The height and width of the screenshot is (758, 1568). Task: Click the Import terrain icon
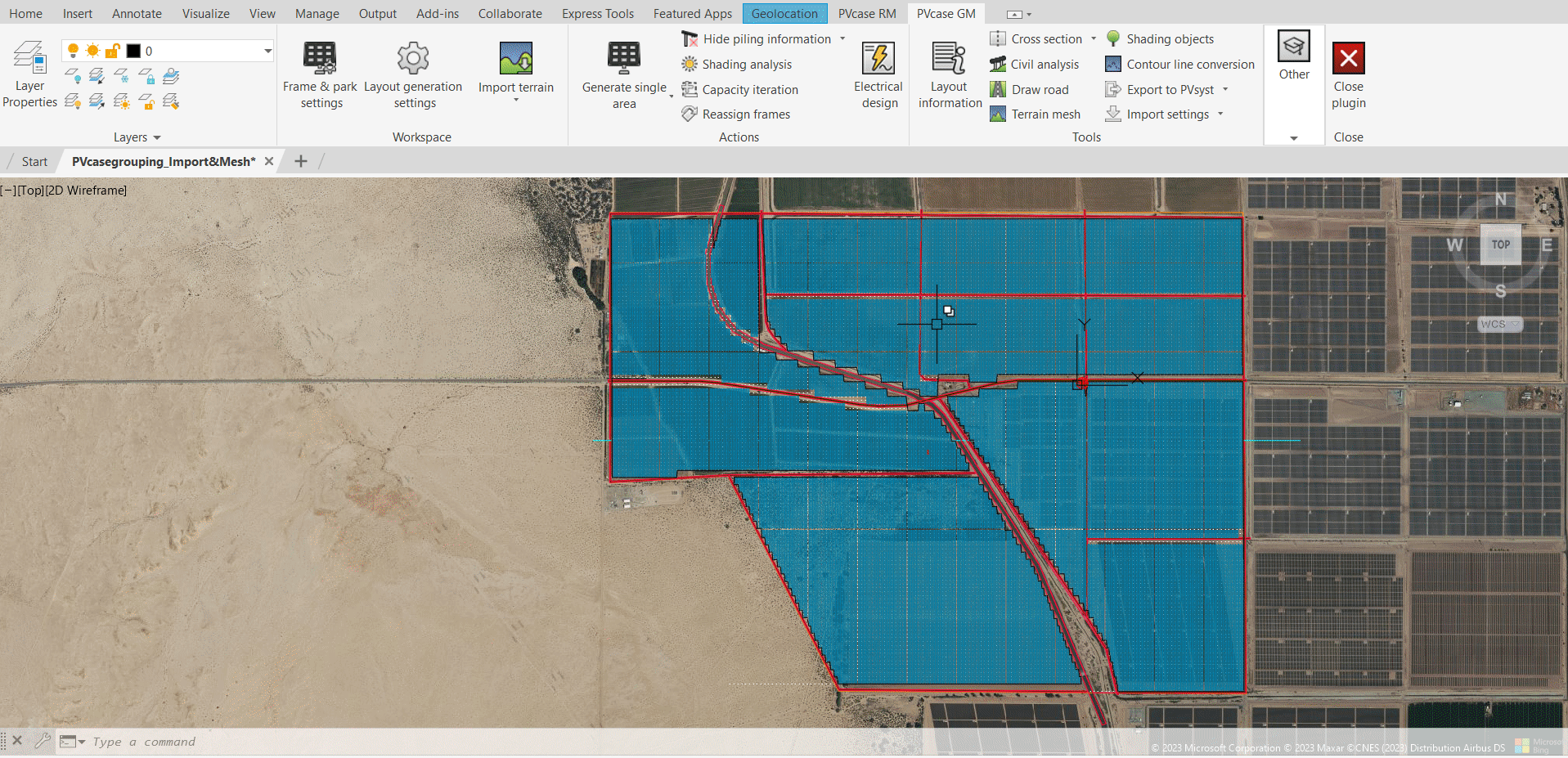pyautogui.click(x=515, y=59)
